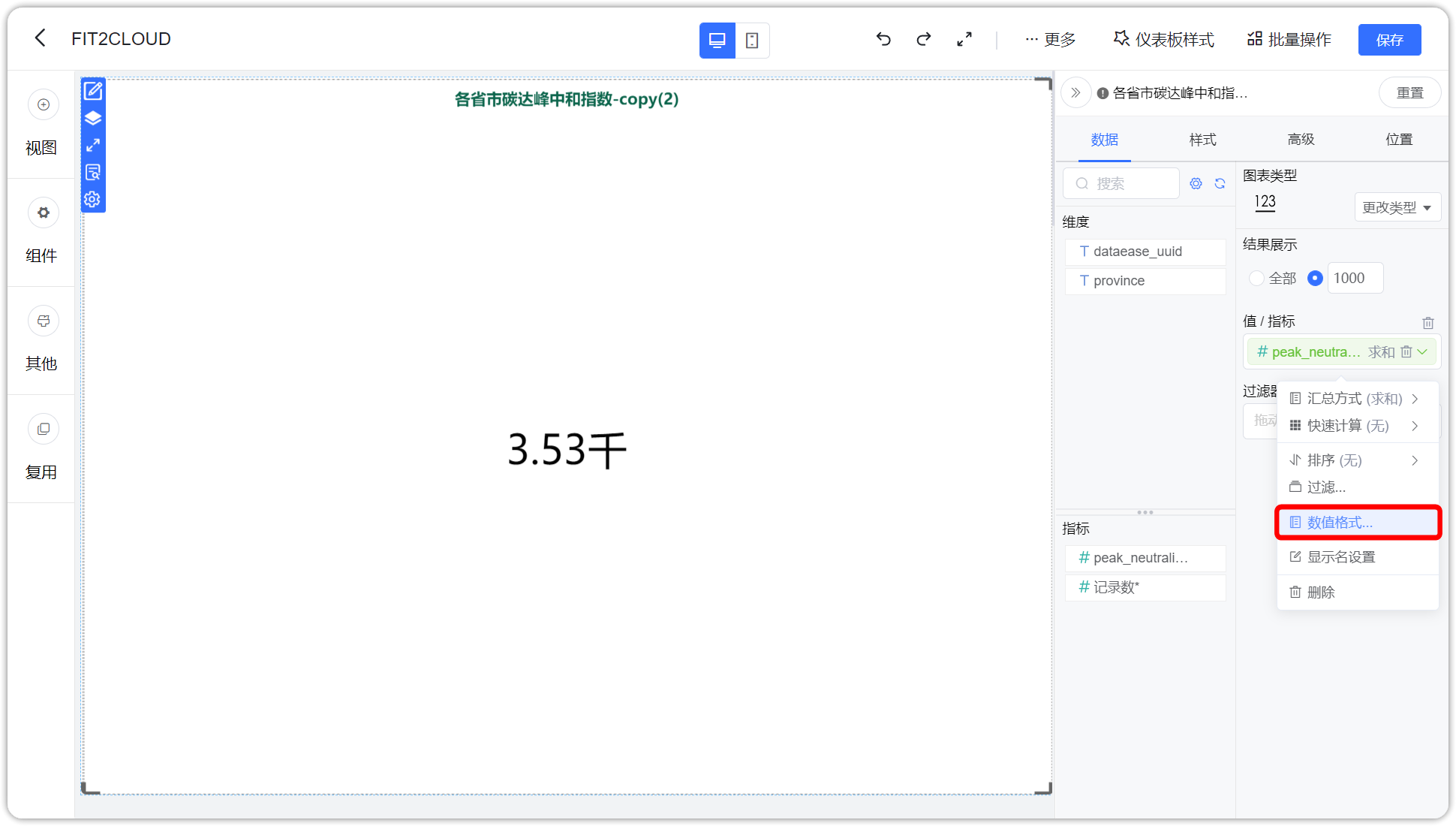Image resolution: width=1456 pixels, height=826 pixels.
Task: Open the 更多 menu
Action: click(x=1050, y=39)
